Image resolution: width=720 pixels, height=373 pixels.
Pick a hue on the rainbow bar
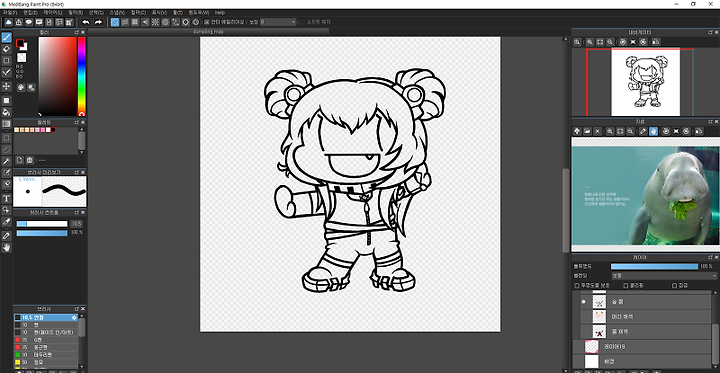tap(81, 76)
